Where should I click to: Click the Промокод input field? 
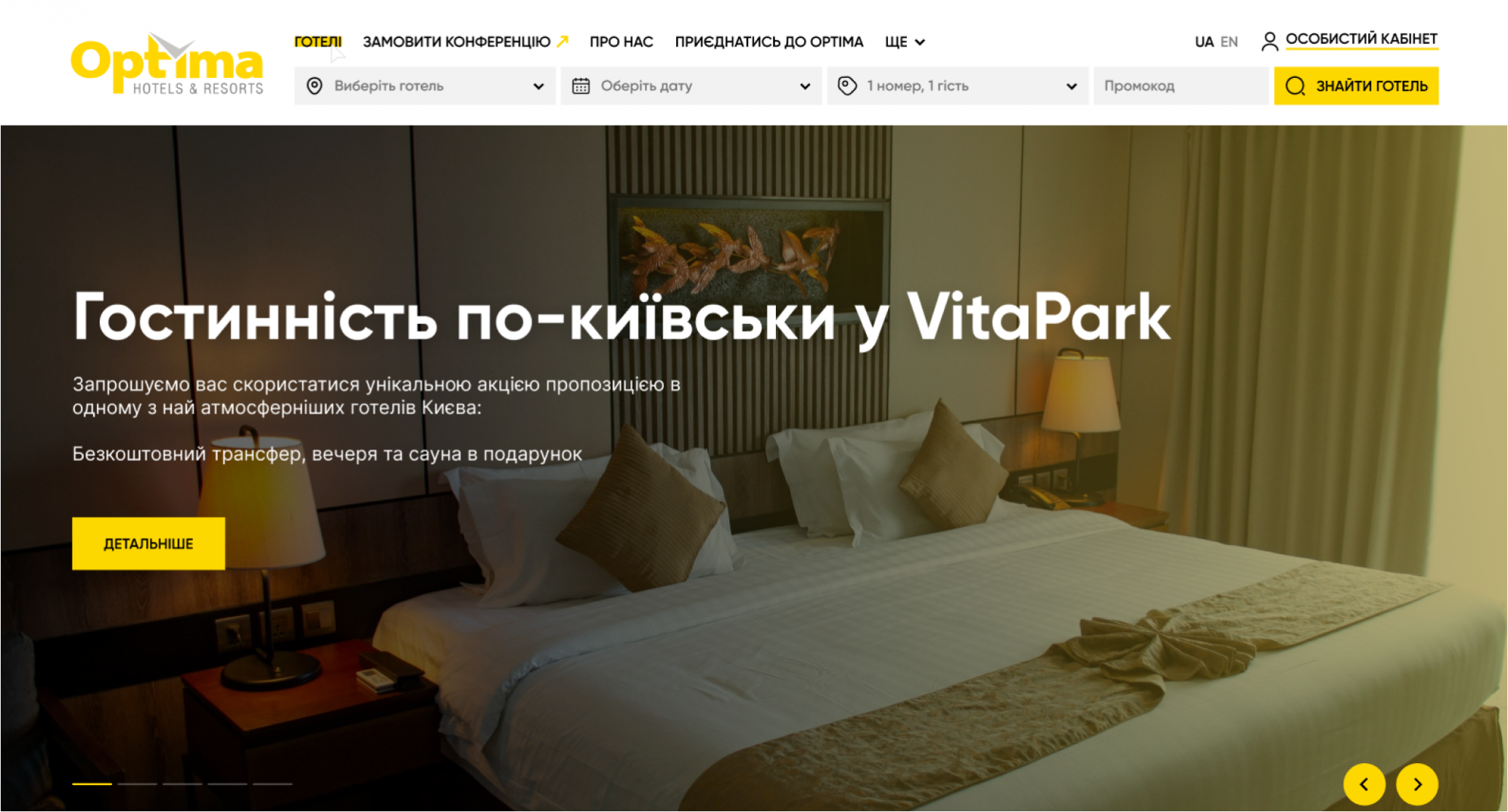click(1181, 86)
